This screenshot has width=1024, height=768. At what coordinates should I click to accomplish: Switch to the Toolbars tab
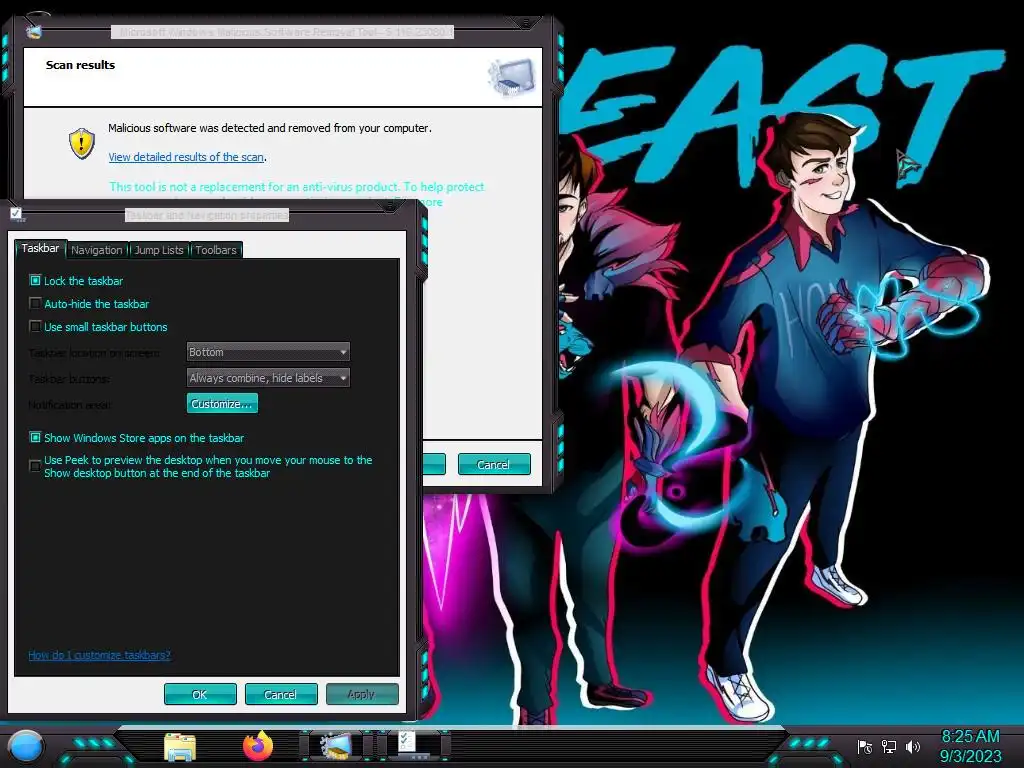(x=216, y=250)
